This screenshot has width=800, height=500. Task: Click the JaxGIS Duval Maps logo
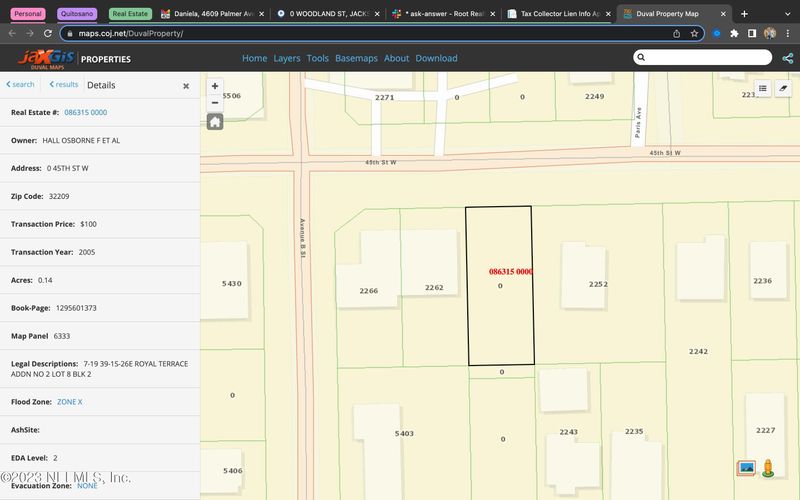tap(46, 59)
